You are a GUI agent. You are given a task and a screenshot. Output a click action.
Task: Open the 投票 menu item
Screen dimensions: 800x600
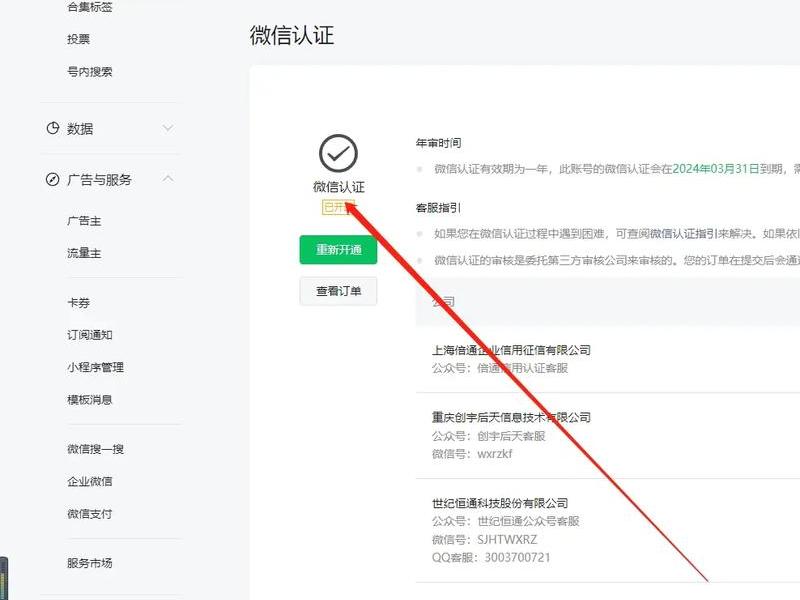click(x=79, y=39)
